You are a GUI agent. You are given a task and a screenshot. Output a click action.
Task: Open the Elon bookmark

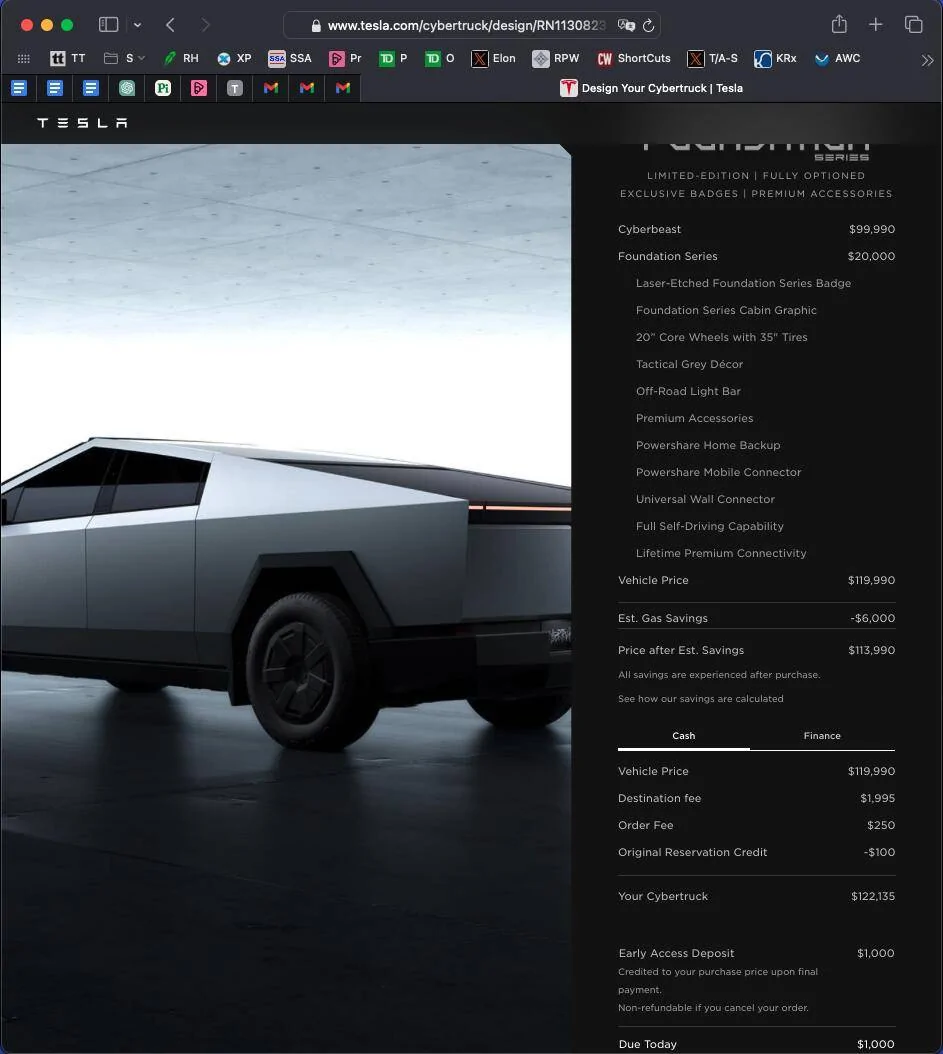tap(493, 58)
